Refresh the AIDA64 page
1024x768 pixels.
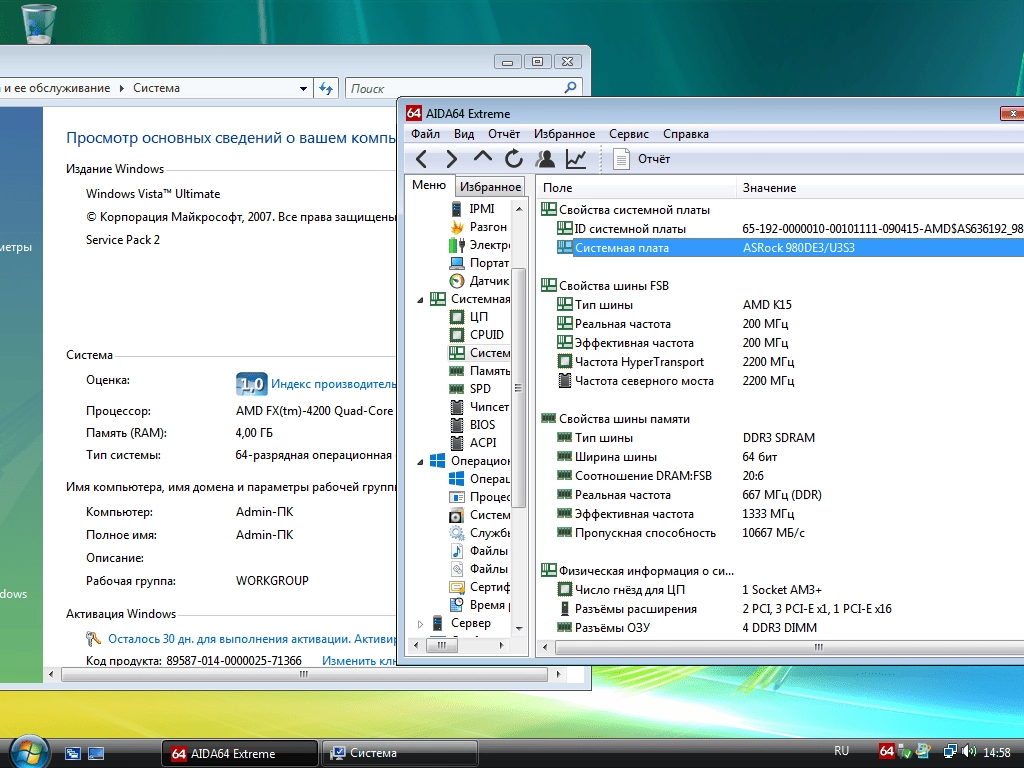(514, 159)
